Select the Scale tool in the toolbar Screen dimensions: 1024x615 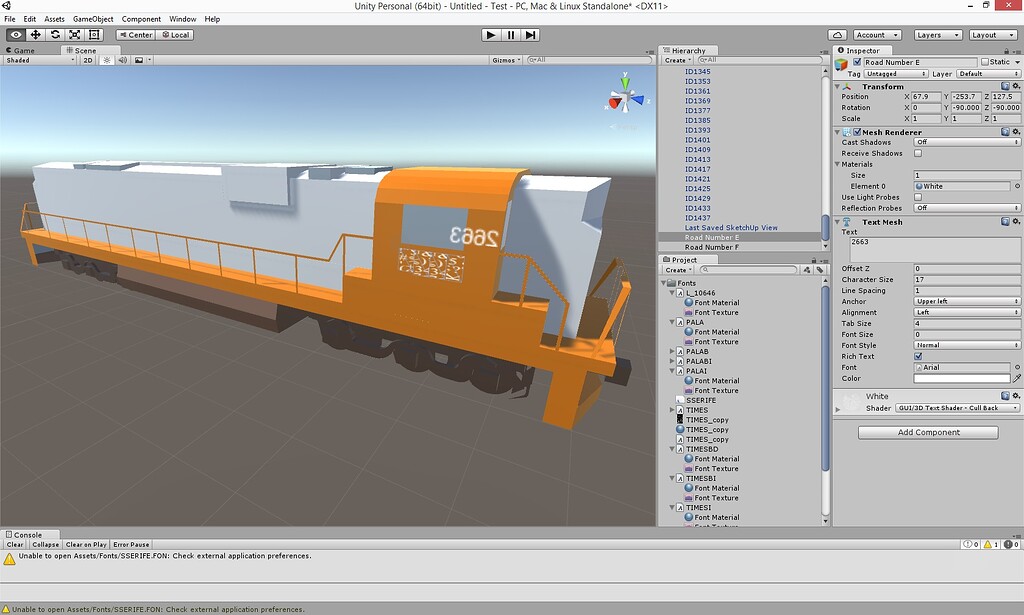76,34
